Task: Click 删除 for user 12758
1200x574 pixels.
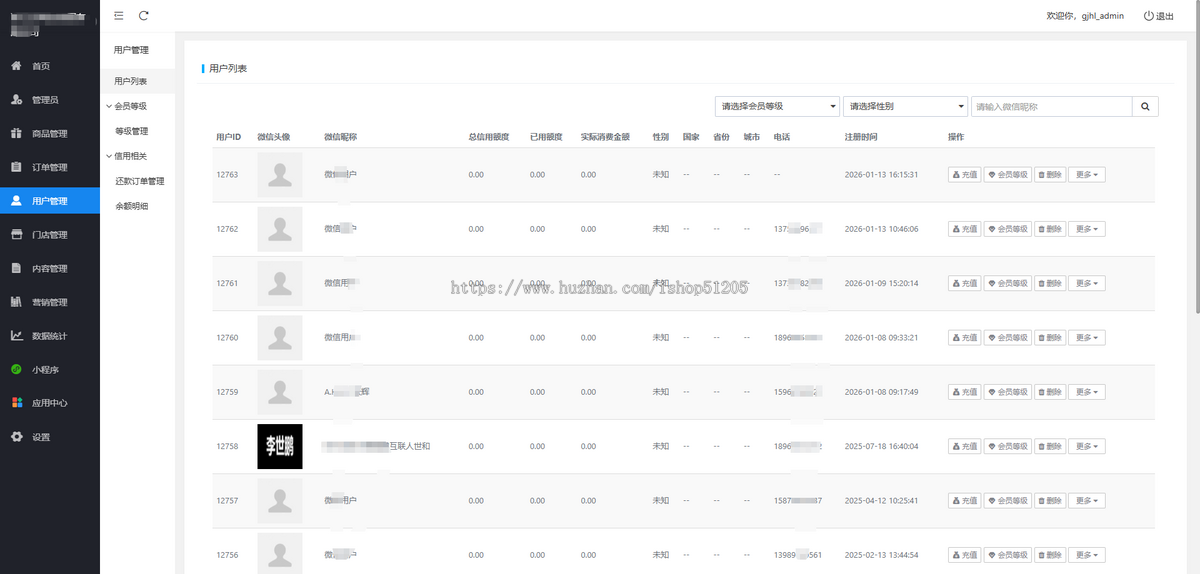Action: coord(1050,446)
